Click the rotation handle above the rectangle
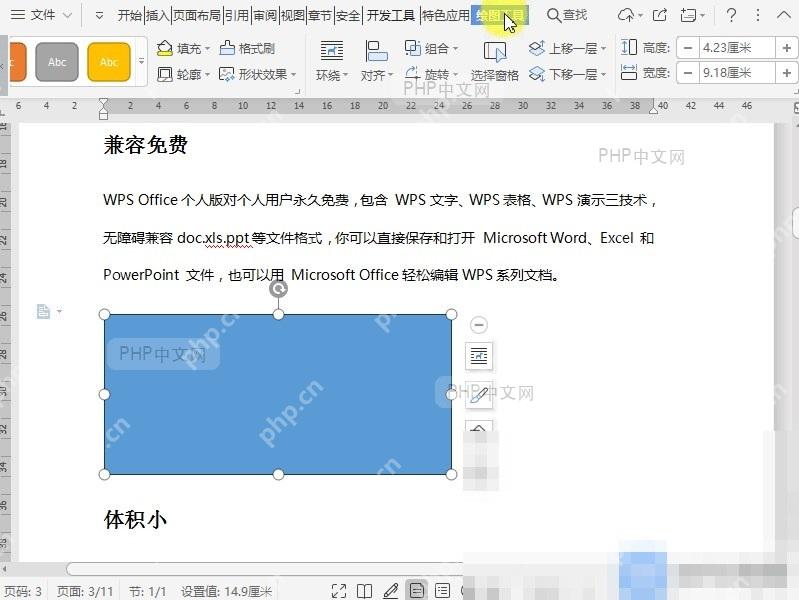799x600 pixels. pyautogui.click(x=278, y=289)
